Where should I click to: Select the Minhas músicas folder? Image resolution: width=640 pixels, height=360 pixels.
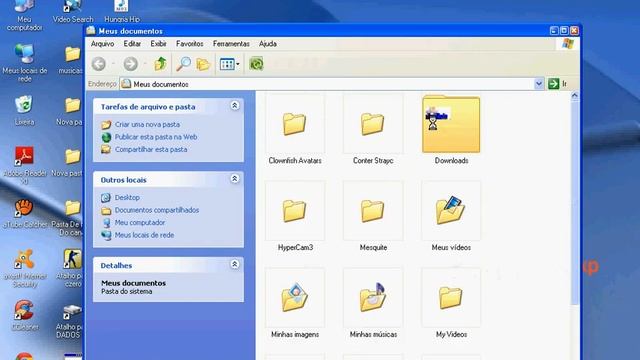pos(373,303)
